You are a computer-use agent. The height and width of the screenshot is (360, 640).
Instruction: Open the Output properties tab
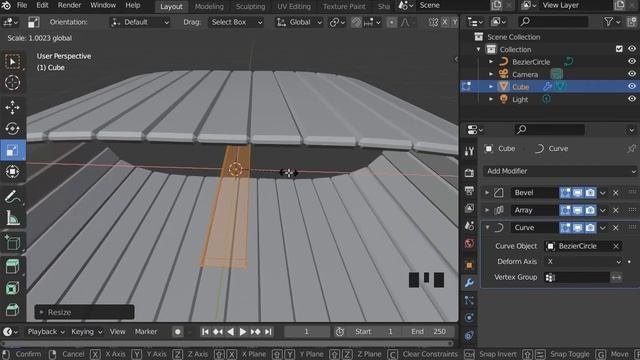click(x=469, y=190)
